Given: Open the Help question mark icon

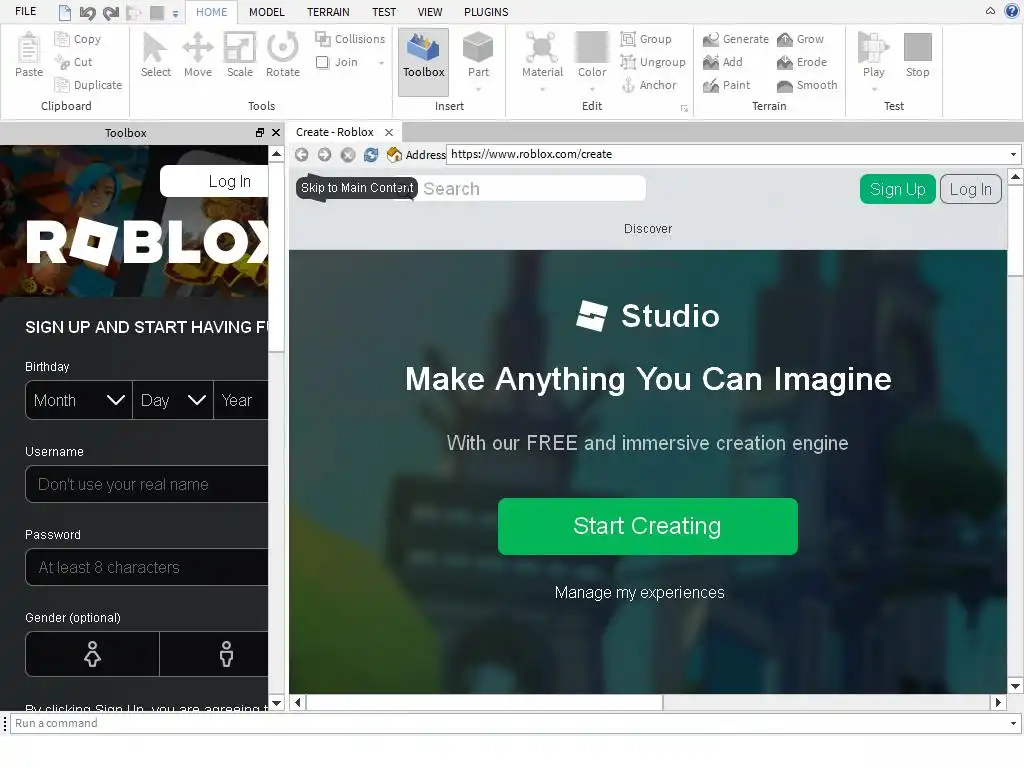Looking at the screenshot, I should point(1012,10).
